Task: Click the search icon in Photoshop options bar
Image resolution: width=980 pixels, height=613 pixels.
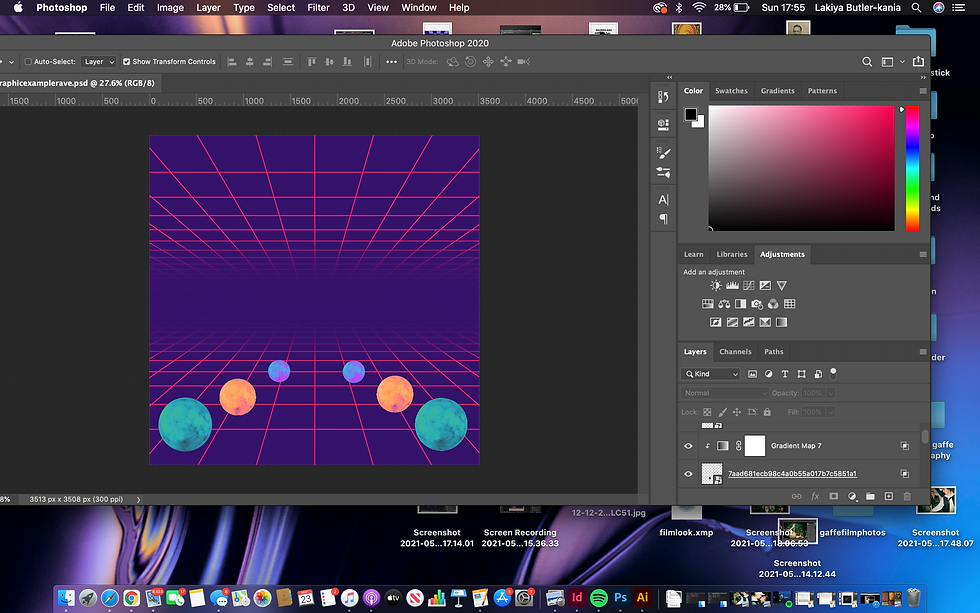Action: click(x=867, y=62)
